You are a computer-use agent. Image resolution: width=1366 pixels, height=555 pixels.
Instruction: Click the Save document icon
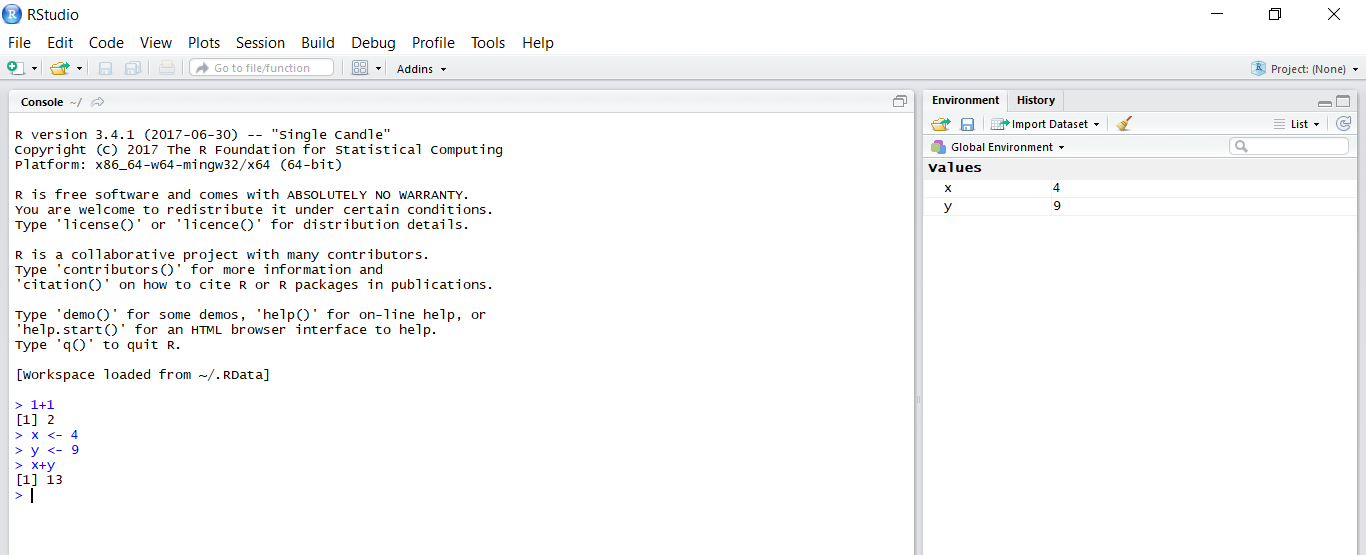point(105,68)
